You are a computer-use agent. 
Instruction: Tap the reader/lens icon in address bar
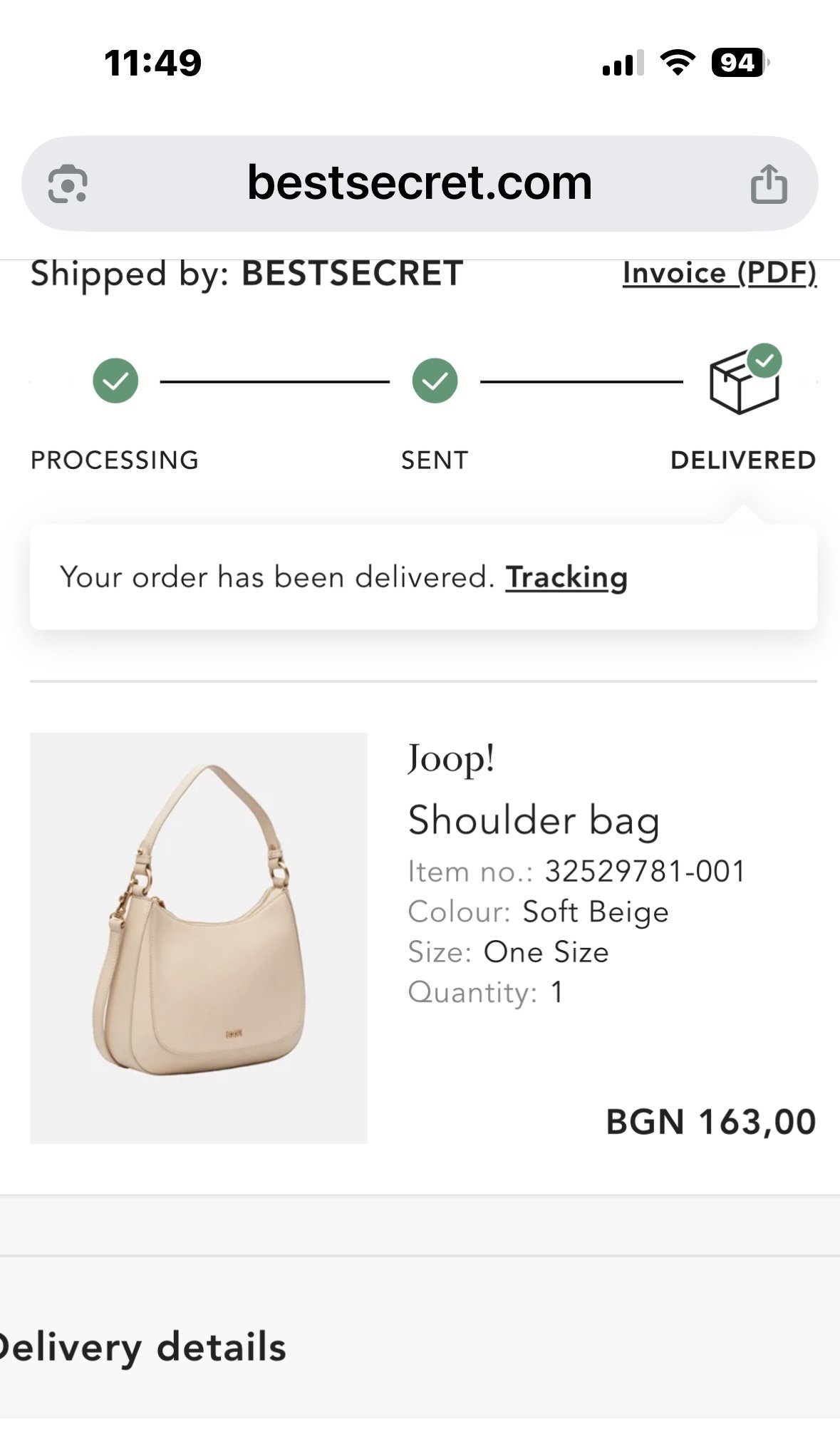pos(68,184)
